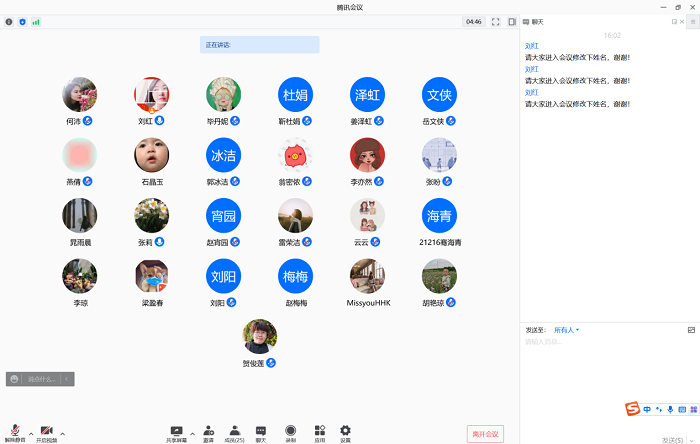Open the Apps (应用) icon
The height and width of the screenshot is (444, 700).
[319, 431]
